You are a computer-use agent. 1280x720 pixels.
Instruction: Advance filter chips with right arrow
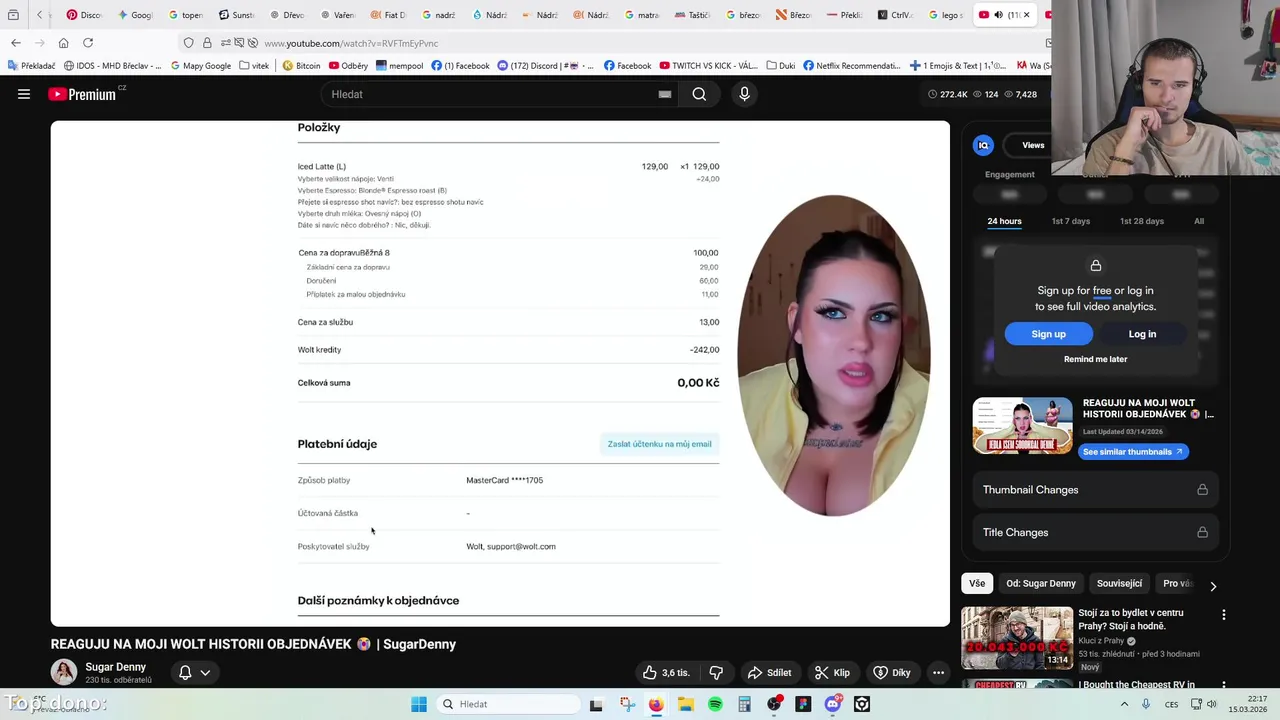1213,586
